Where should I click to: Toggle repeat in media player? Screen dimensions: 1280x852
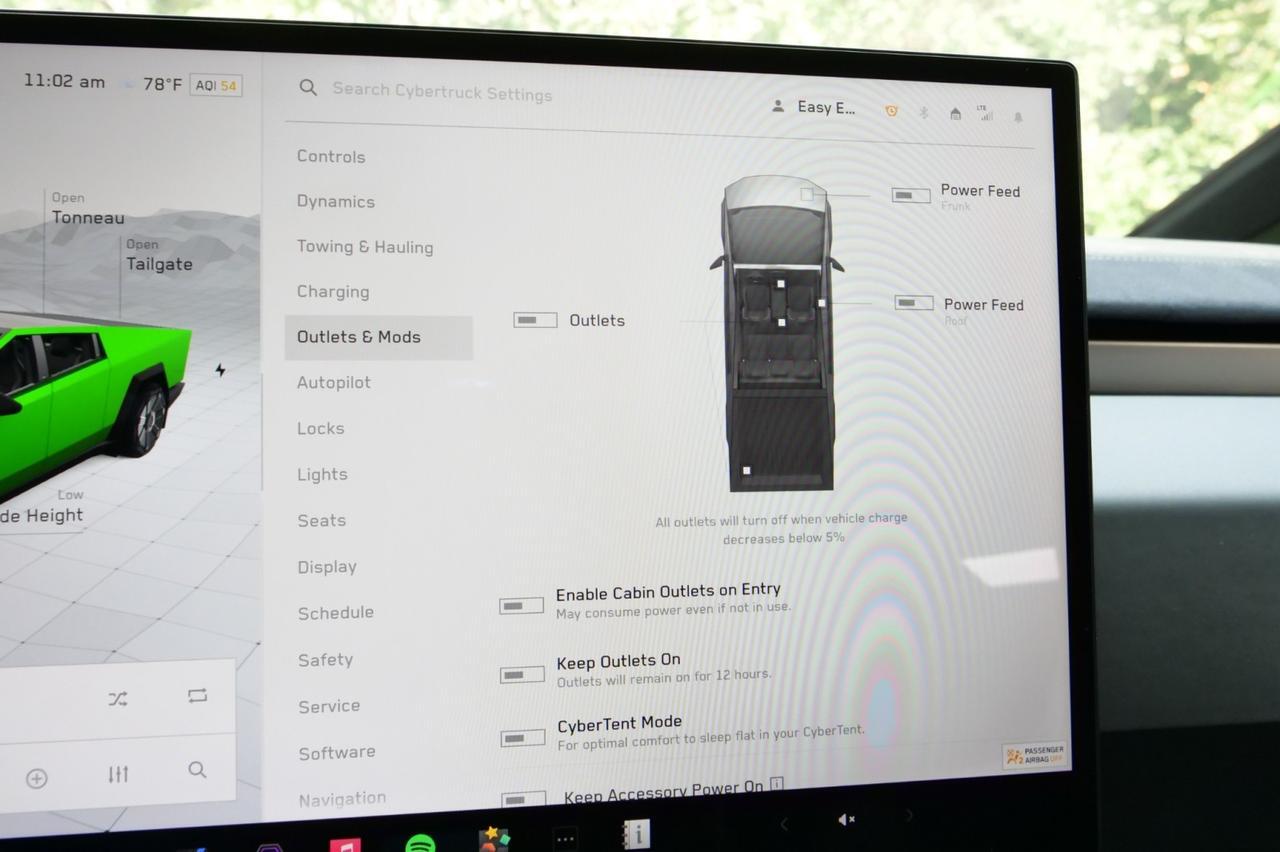(197, 696)
